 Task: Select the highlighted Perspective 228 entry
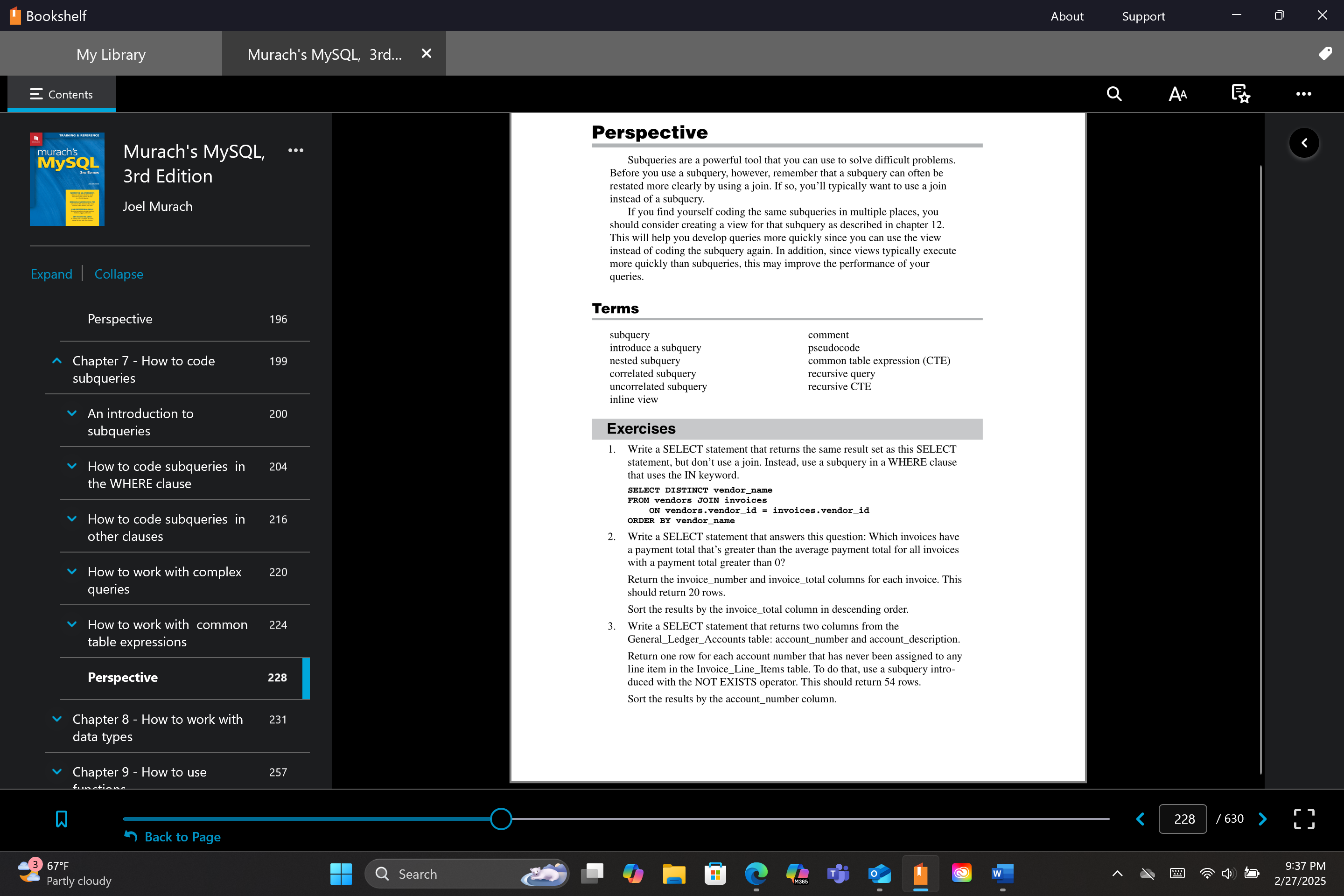(x=184, y=678)
